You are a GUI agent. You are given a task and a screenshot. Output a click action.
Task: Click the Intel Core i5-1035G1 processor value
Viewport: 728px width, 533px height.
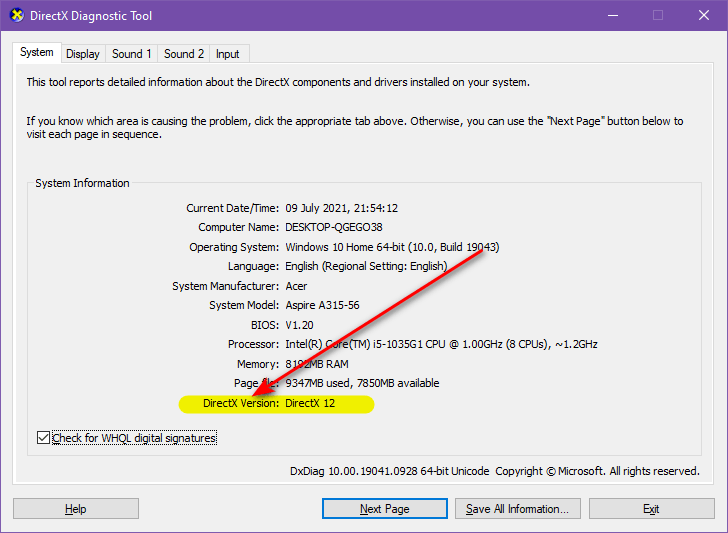tap(441, 344)
